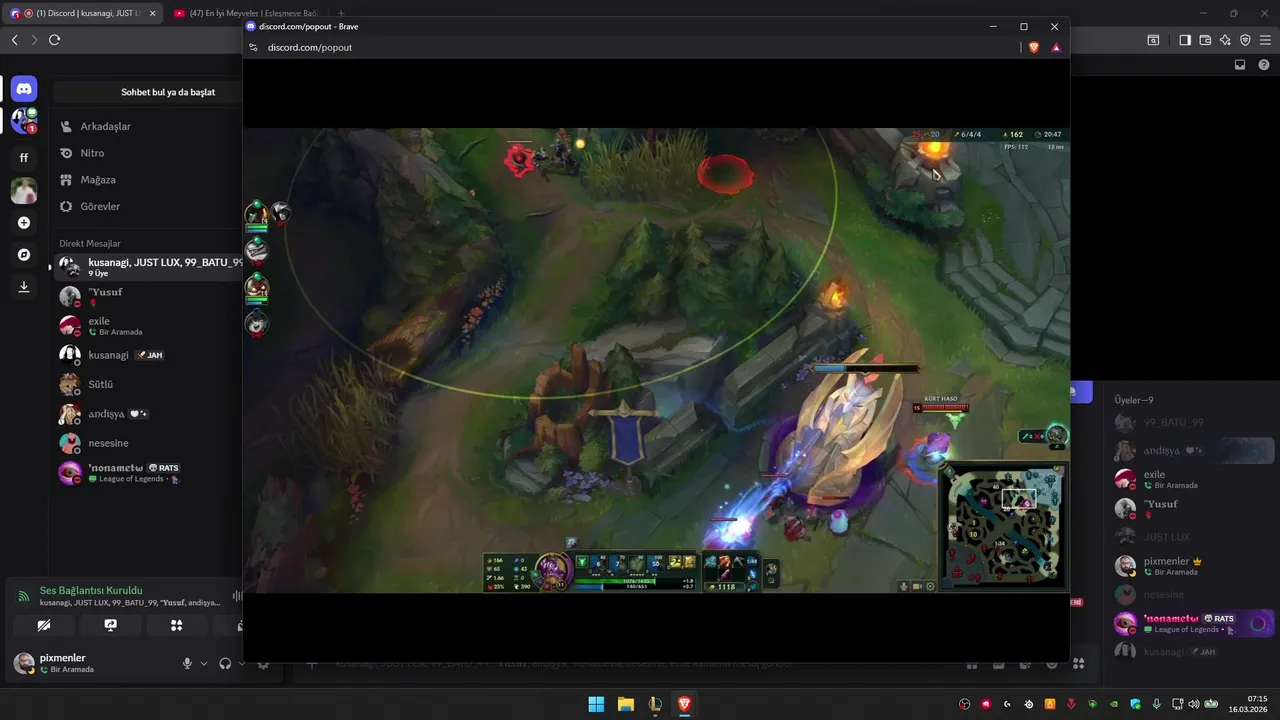Open group DM kusanagi, JUST LUX, 99_BATU_99
Viewport: 1280px width, 720px height.
(x=148, y=267)
